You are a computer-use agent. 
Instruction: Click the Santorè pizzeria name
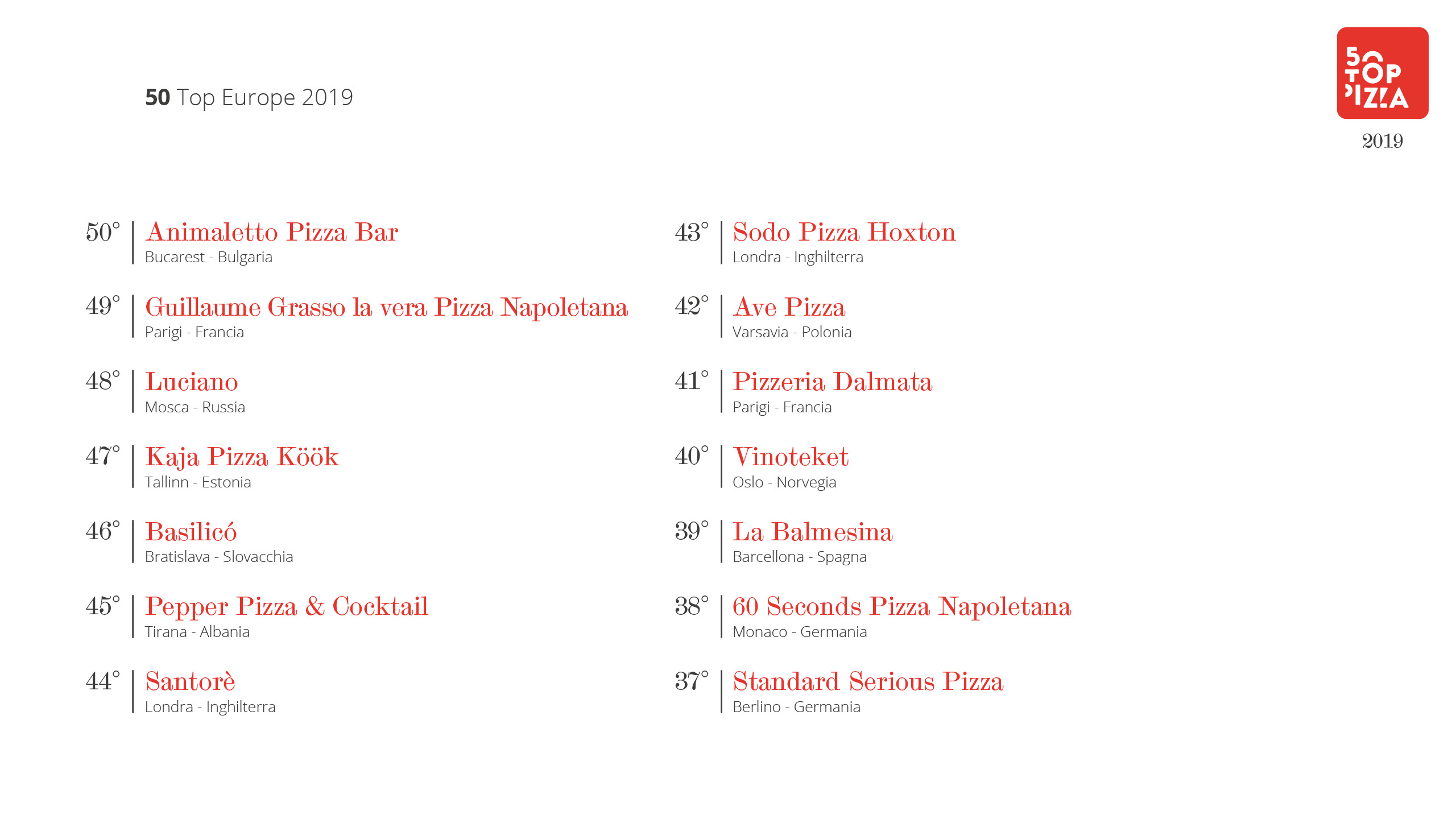(x=190, y=682)
